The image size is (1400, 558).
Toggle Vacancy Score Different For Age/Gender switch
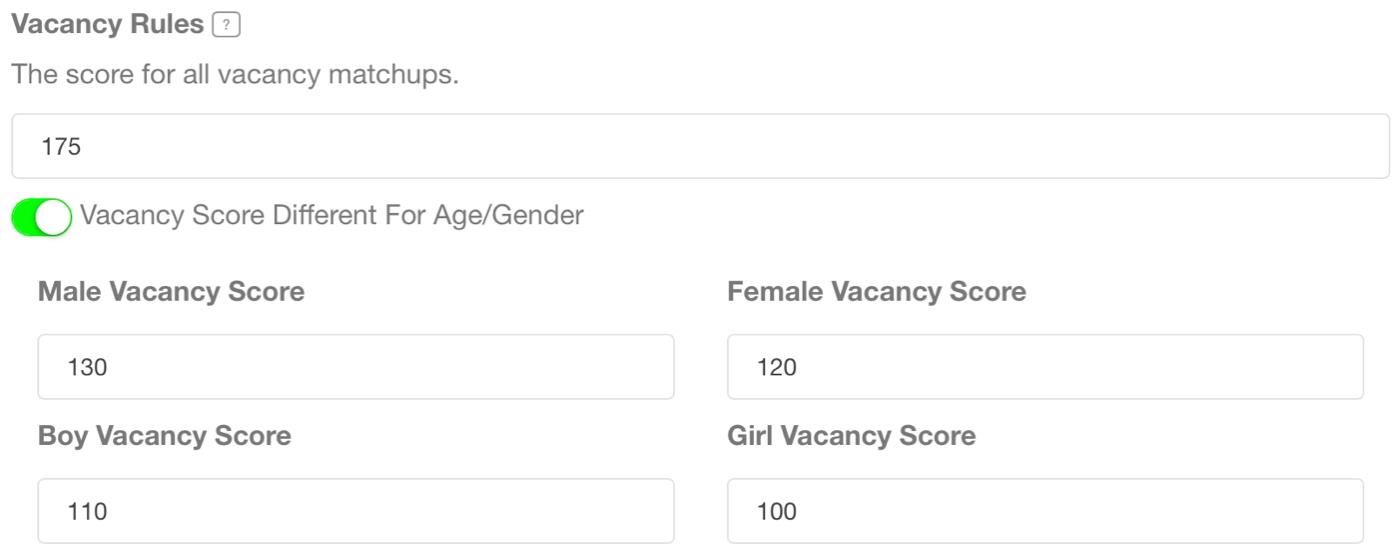pos(42,217)
